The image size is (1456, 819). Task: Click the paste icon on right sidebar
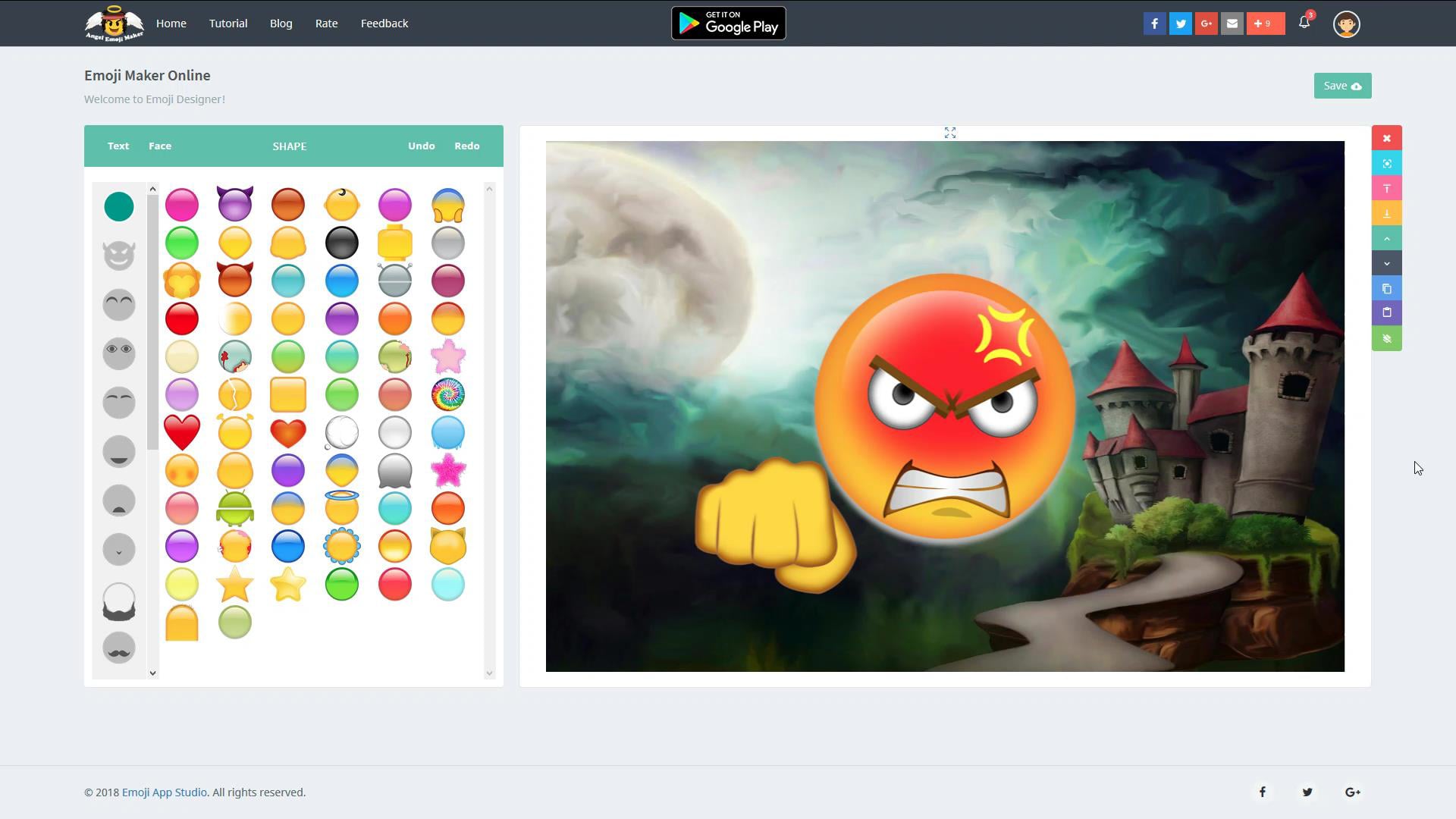click(1388, 313)
